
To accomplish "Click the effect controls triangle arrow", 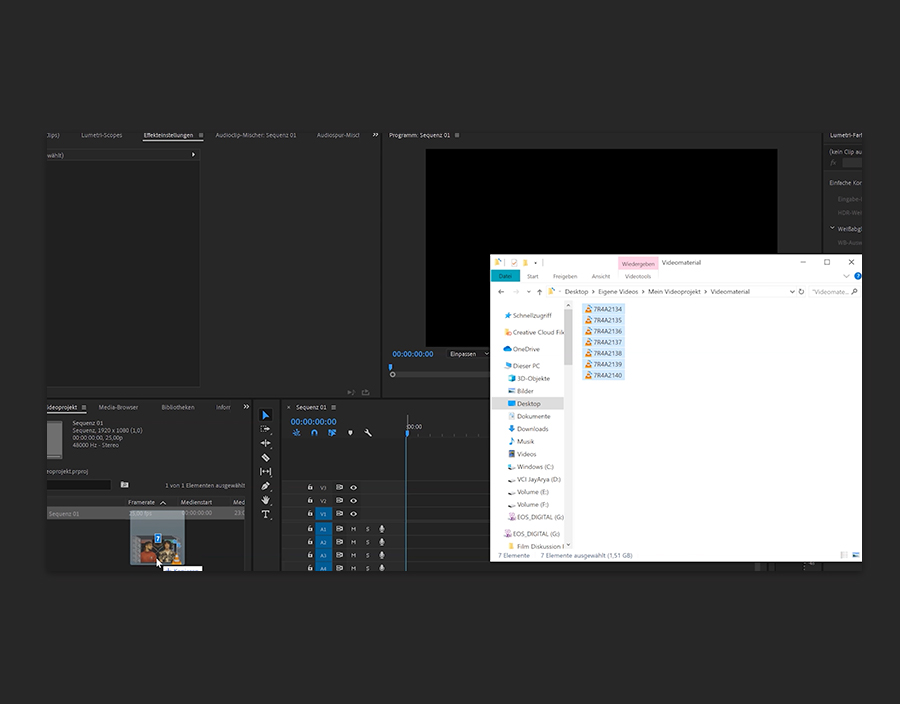I will (193, 154).
